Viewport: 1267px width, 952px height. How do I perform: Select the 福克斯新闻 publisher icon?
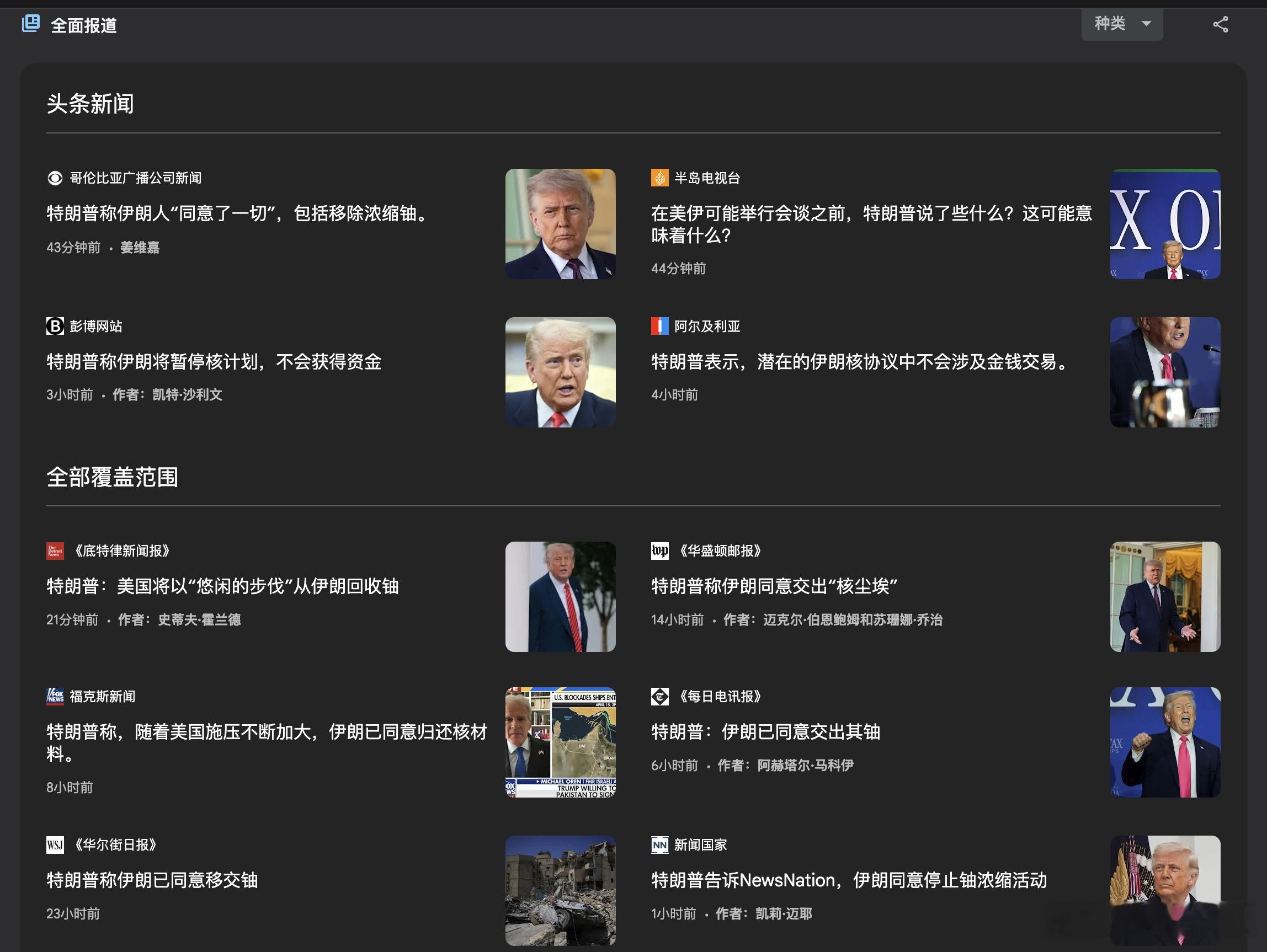55,697
